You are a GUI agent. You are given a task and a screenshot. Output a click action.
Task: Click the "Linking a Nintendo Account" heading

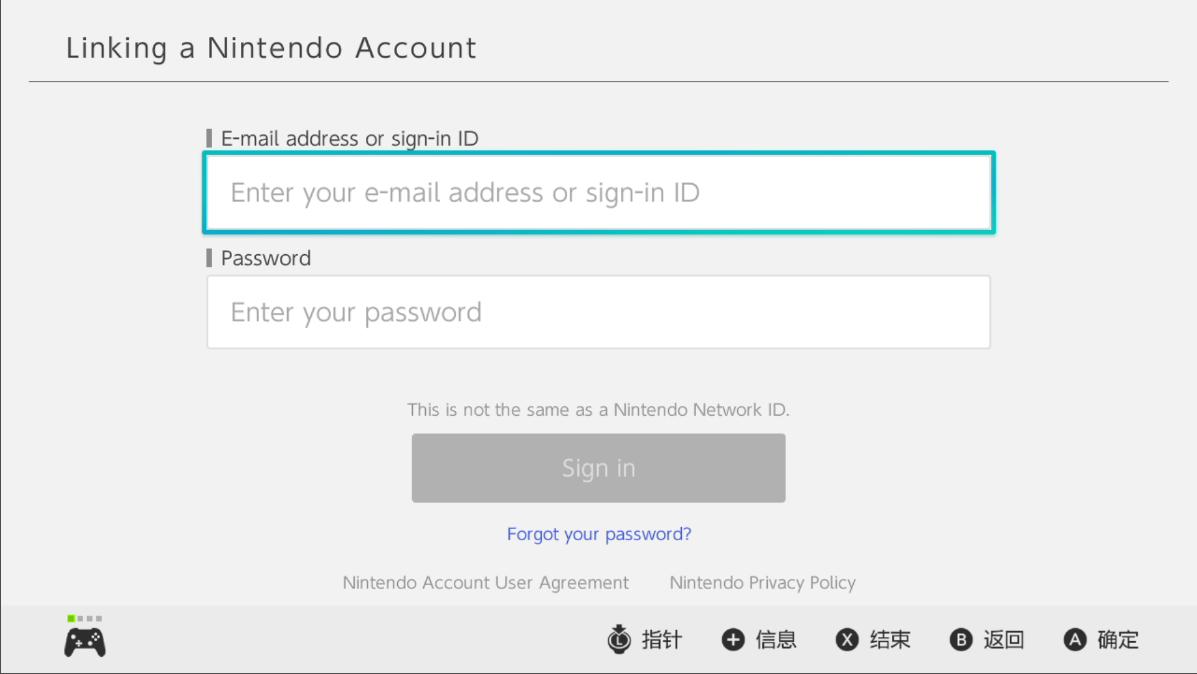click(x=271, y=48)
